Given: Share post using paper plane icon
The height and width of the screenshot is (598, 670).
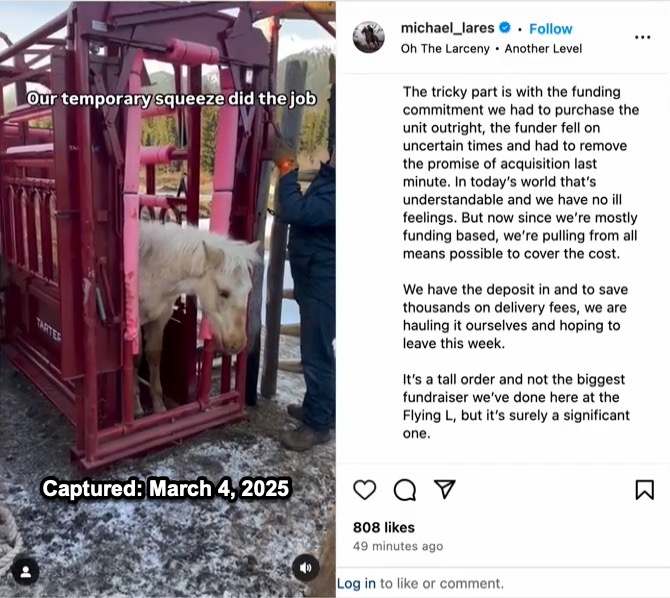Looking at the screenshot, I should coord(444,489).
